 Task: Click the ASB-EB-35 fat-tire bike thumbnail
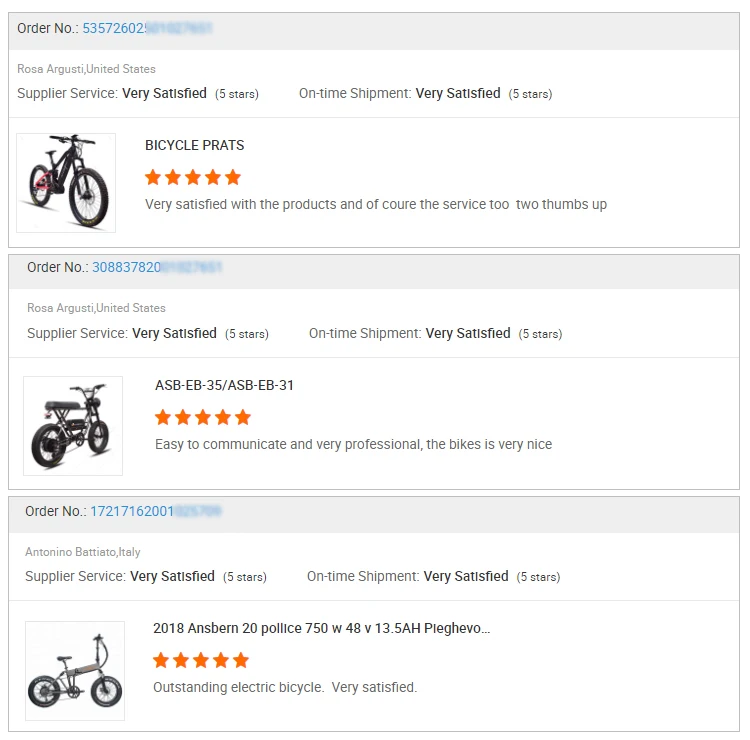tap(73, 426)
